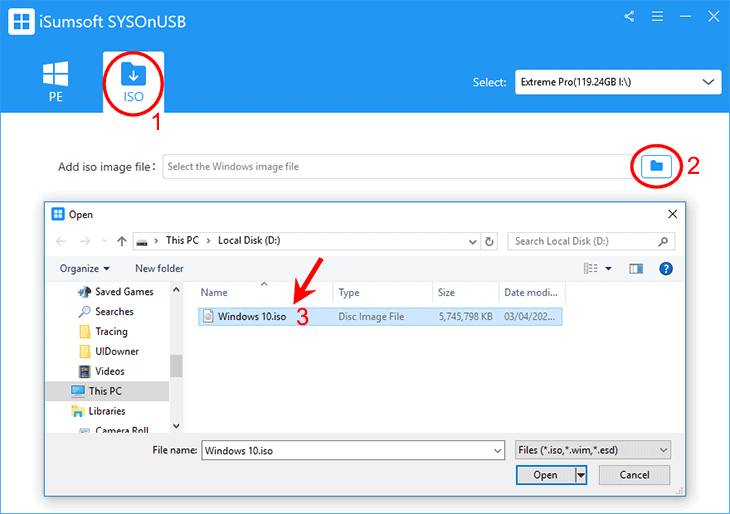Select Saved Games in navigation pane
The height and width of the screenshot is (514, 730).
coord(116,291)
